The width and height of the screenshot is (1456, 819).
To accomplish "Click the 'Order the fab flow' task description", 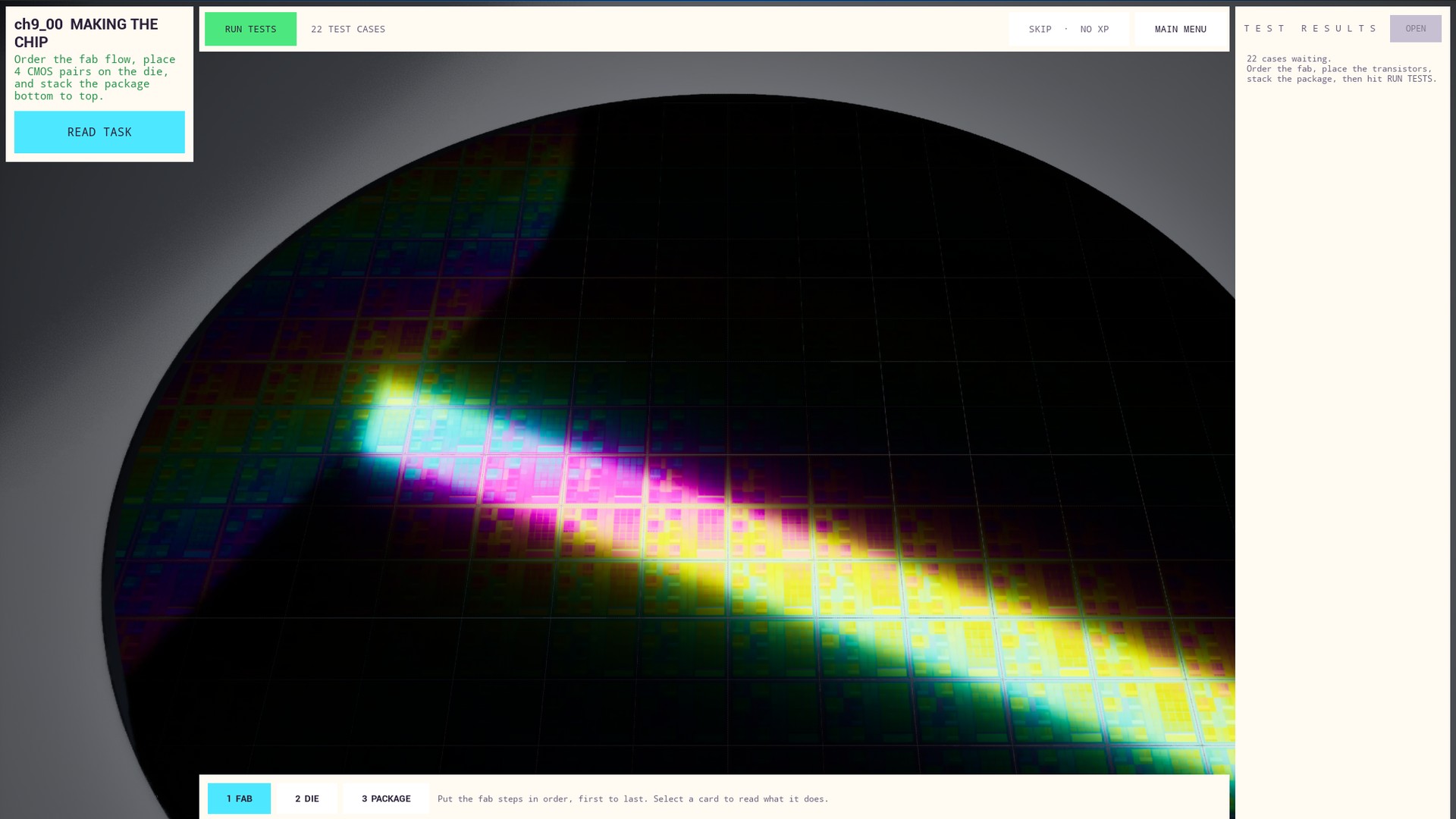I will pos(95,77).
